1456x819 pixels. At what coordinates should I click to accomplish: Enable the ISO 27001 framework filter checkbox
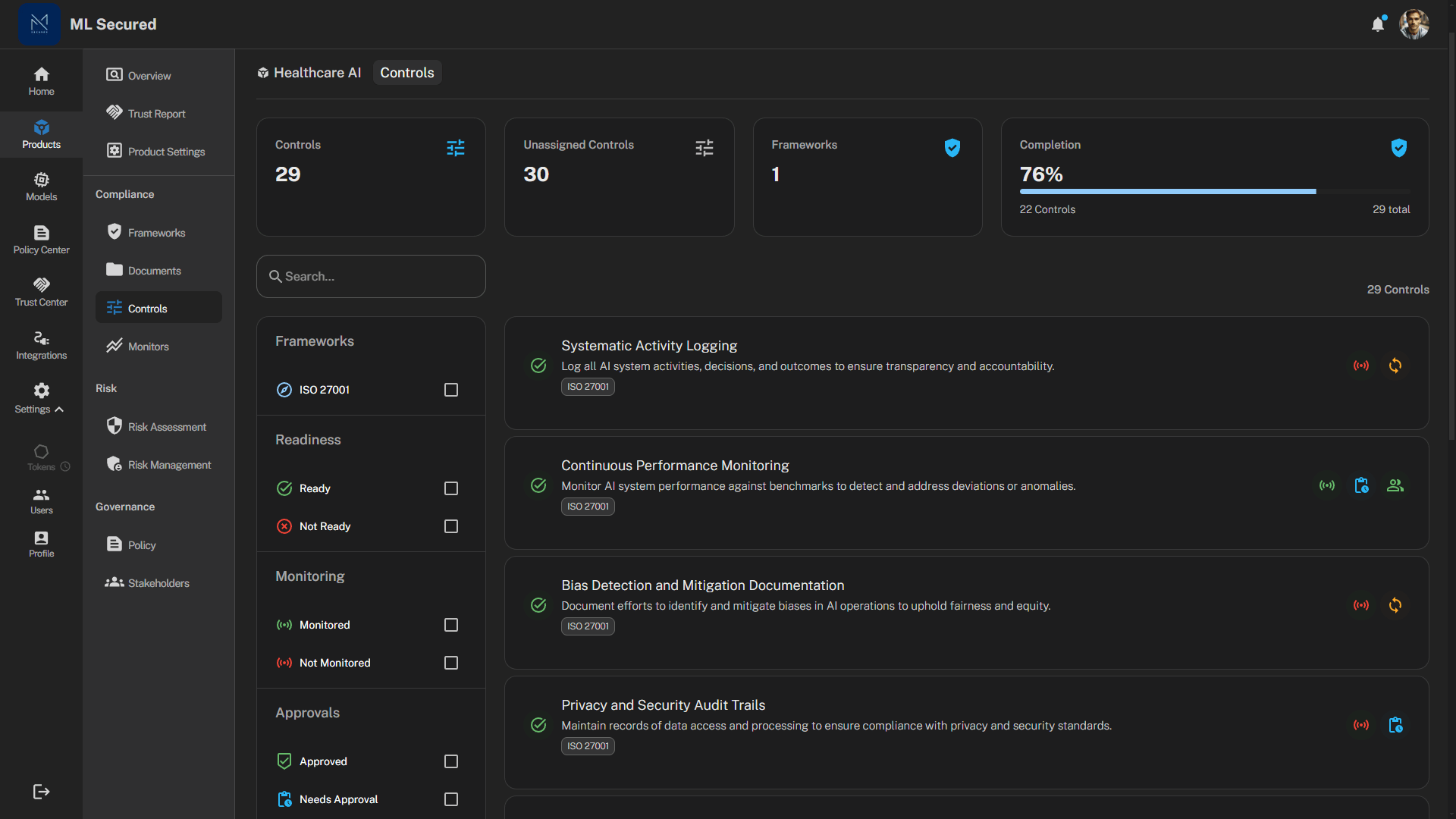click(451, 390)
